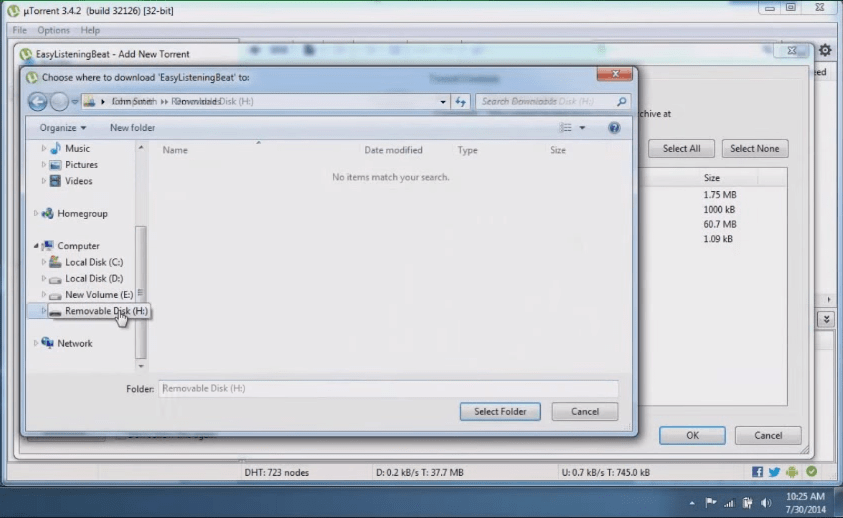Select Pictures in the navigation tree
The image size is (843, 518).
[81, 165]
